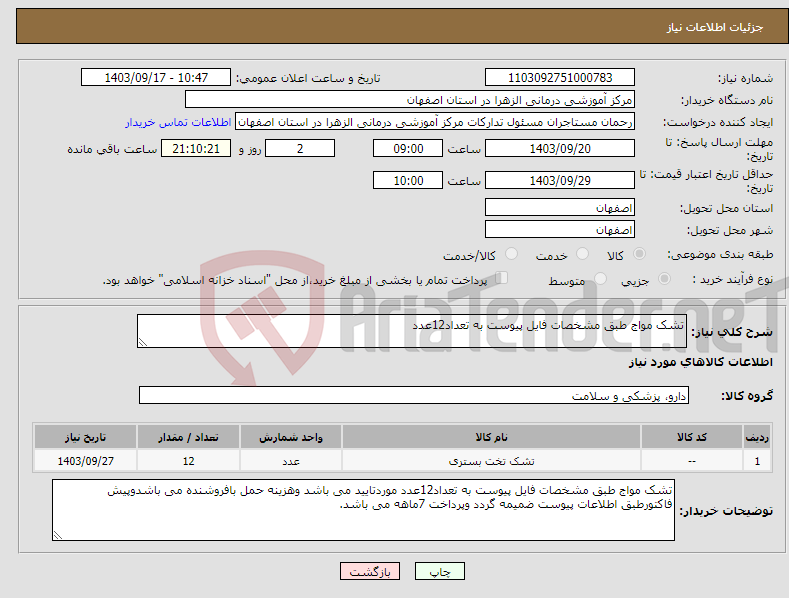Image resolution: width=789 pixels, height=598 pixels.
Task: Click the کد کالا column header
Action: (691, 437)
